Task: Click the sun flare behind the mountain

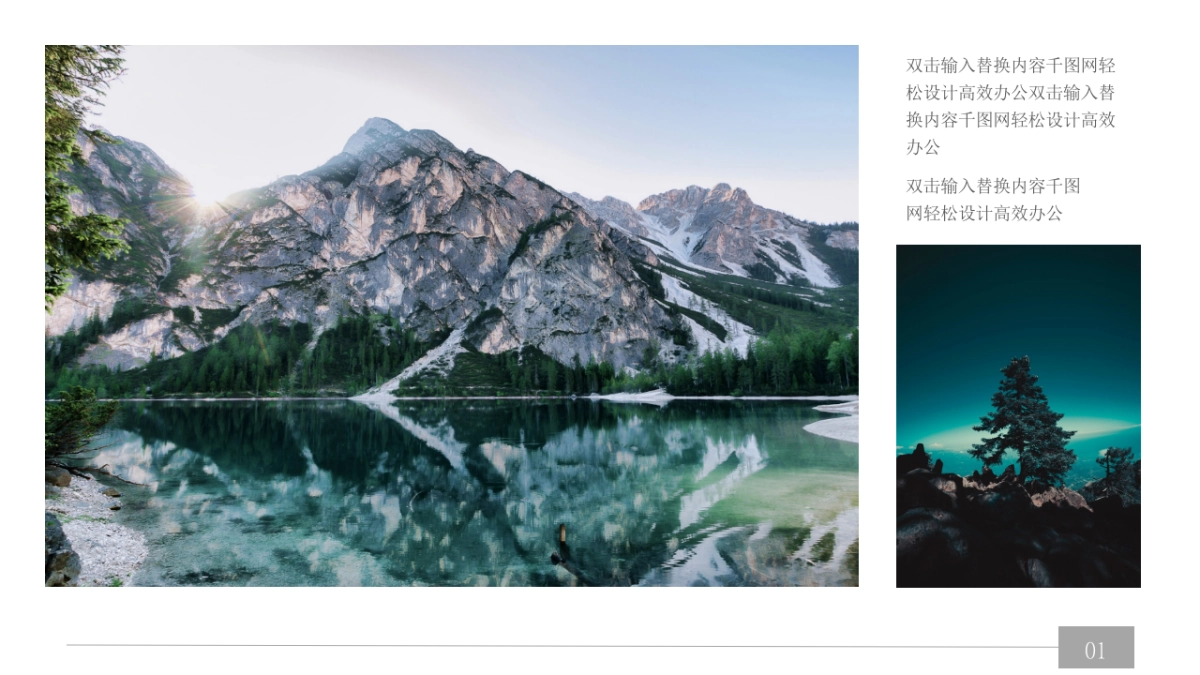Action: pos(207,198)
